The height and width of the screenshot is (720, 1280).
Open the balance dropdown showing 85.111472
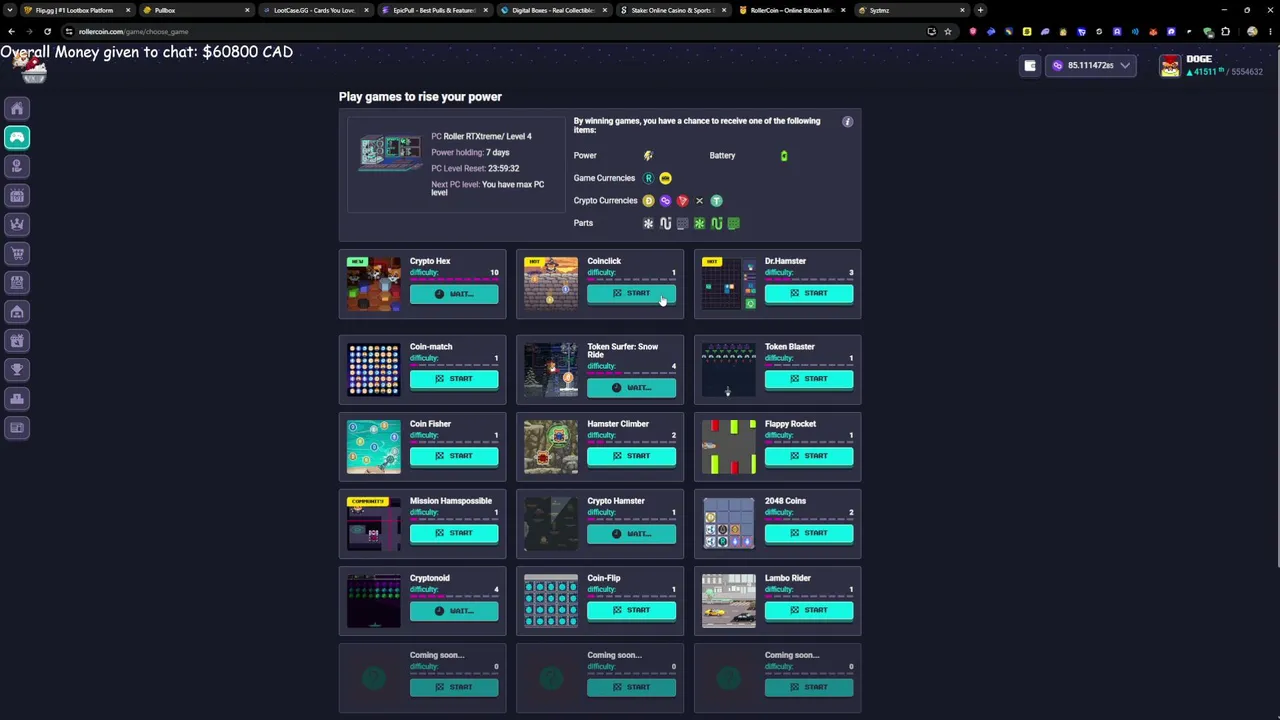tap(1091, 66)
